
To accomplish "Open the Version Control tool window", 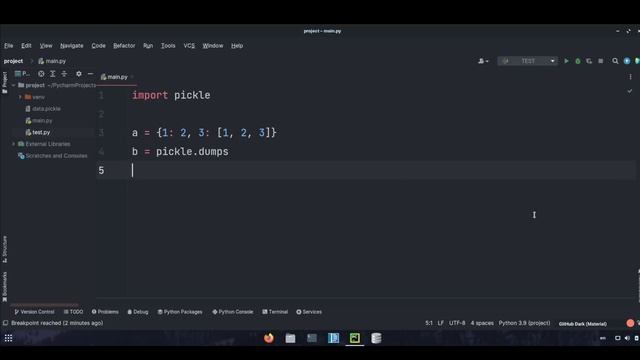I will pyautogui.click(x=34, y=312).
